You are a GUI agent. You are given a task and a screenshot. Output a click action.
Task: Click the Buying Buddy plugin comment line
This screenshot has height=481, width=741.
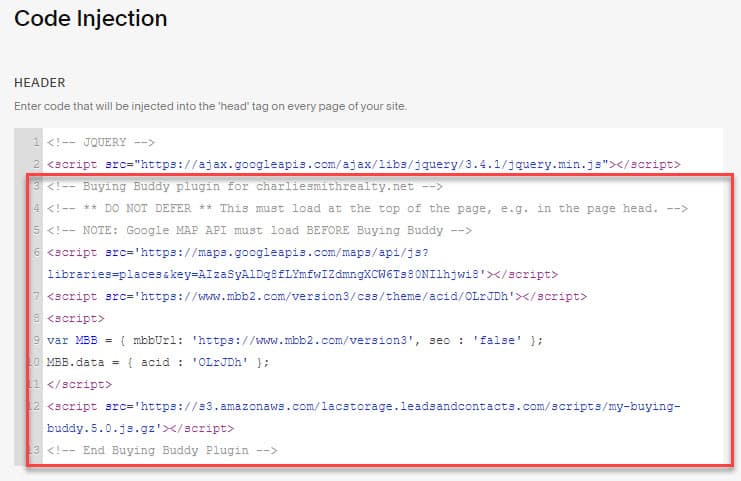click(x=245, y=186)
